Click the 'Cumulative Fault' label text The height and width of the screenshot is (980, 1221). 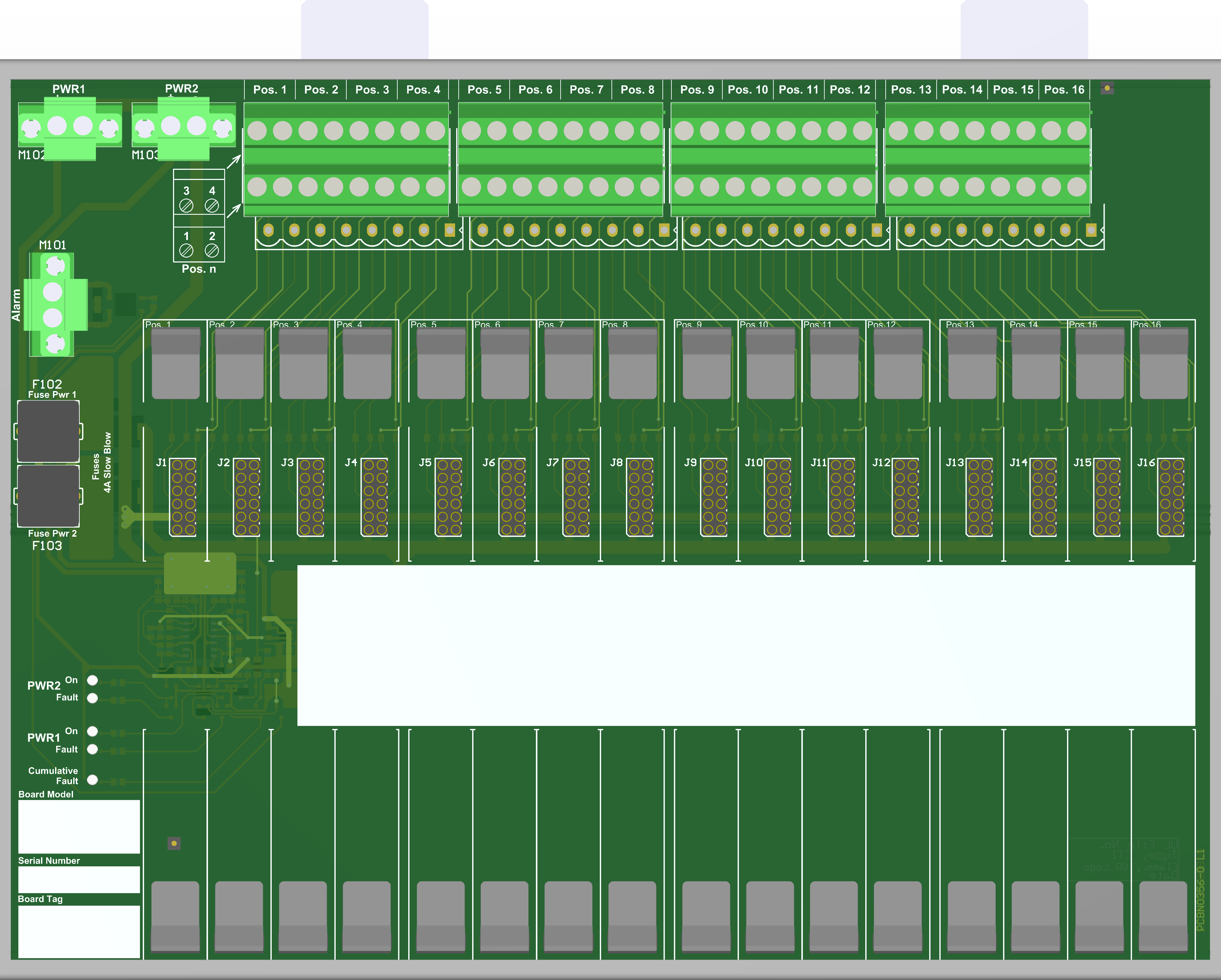(53, 776)
